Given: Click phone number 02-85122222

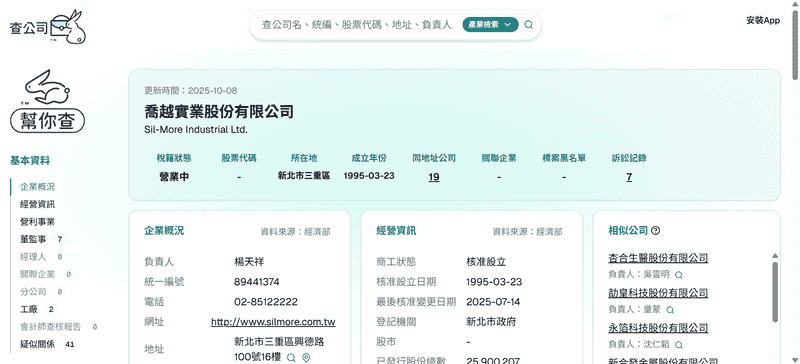Looking at the screenshot, I should 266,302.
